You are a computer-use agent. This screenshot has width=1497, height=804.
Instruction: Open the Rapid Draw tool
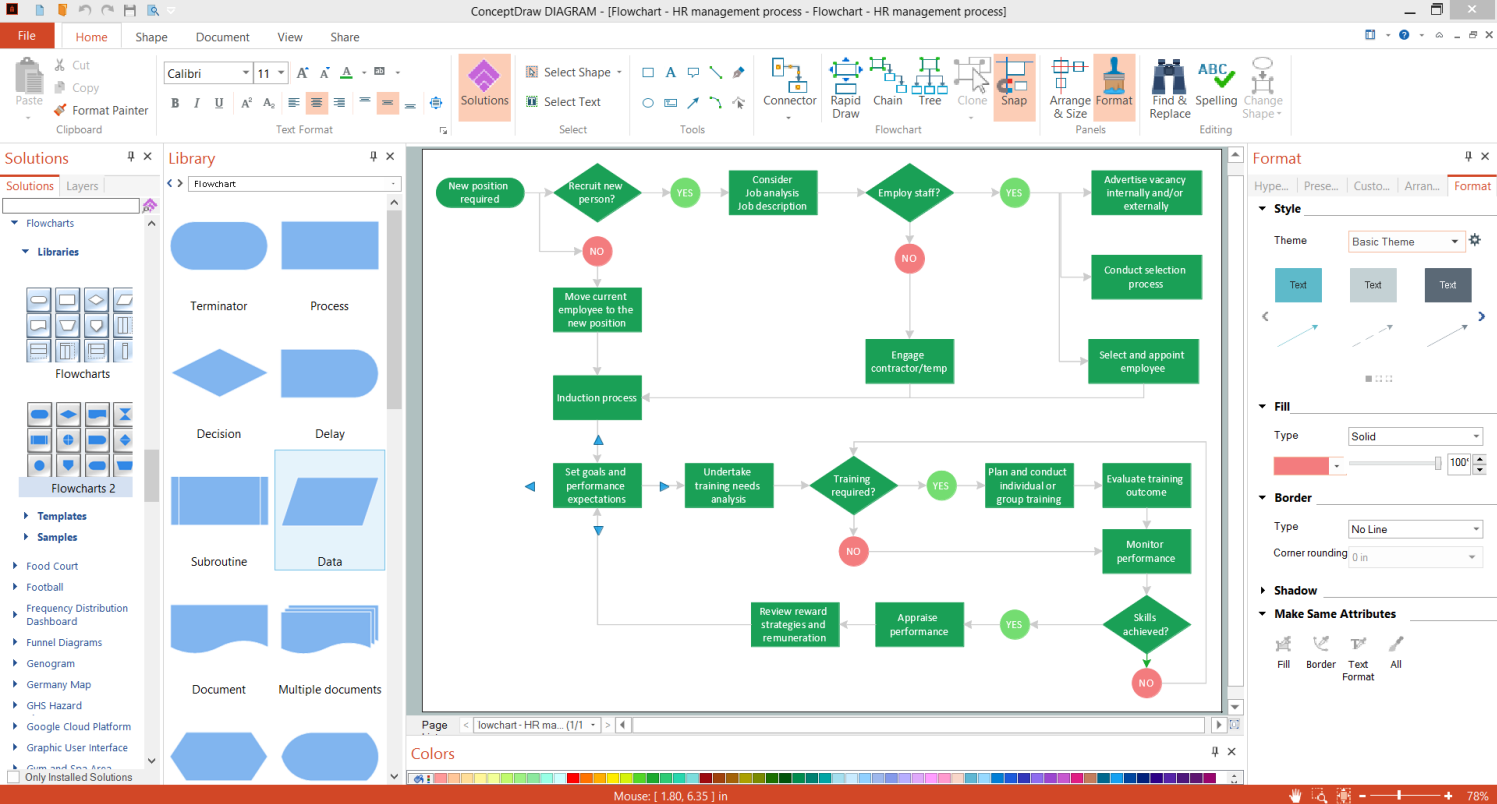pyautogui.click(x=845, y=88)
